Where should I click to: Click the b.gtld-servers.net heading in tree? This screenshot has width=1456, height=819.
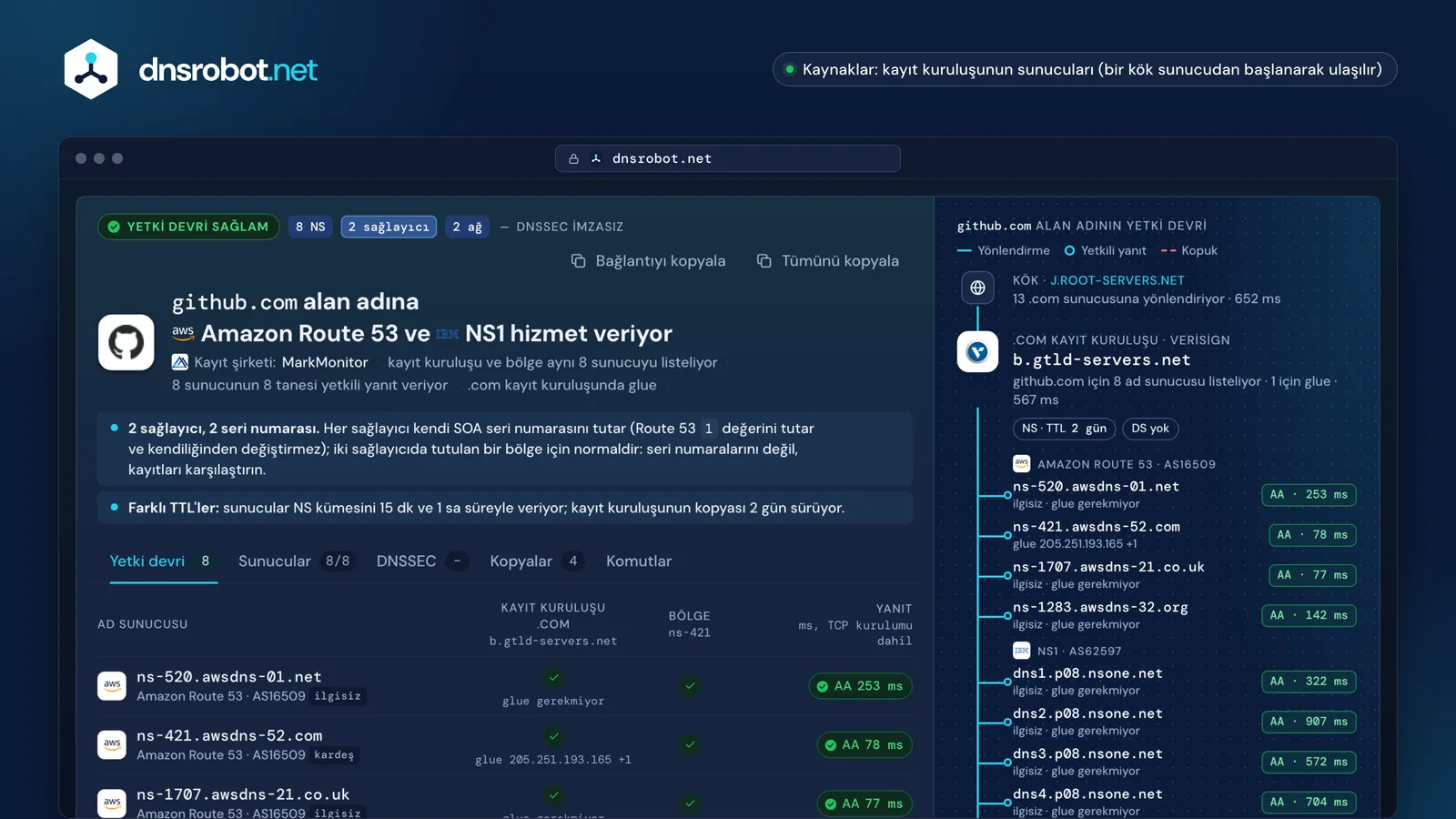pos(1101,360)
